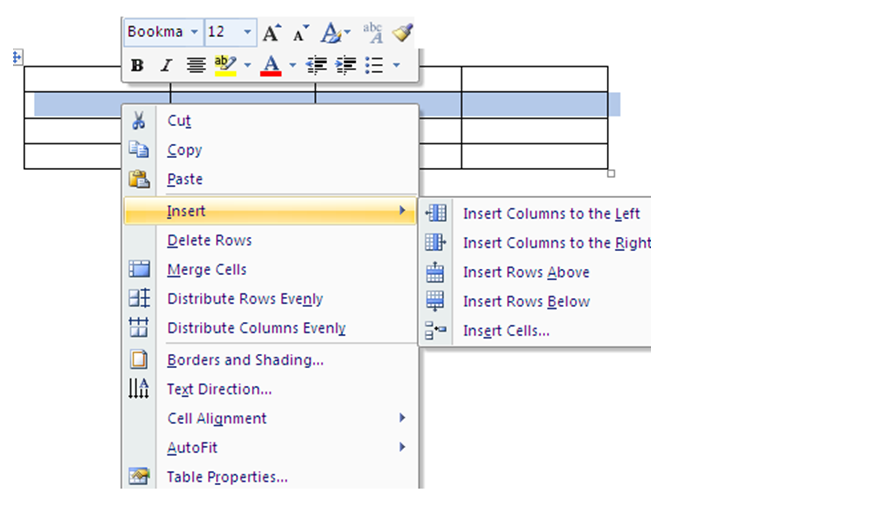This screenshot has width=873, height=507.
Task: Toggle italic formatting in mini toolbar
Action: click(x=166, y=66)
